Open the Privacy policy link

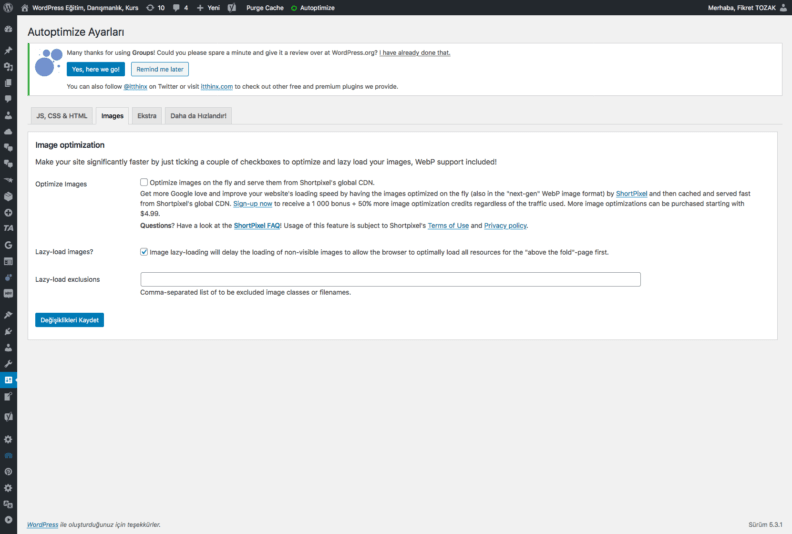[505, 225]
